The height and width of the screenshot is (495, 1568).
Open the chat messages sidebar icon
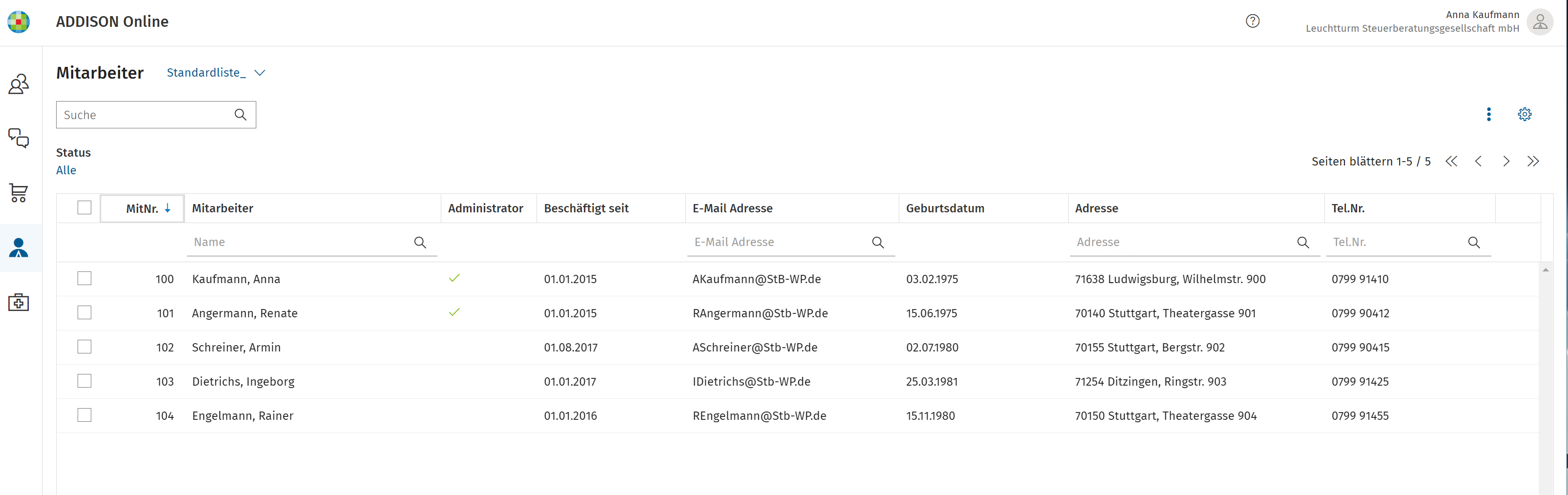19,138
